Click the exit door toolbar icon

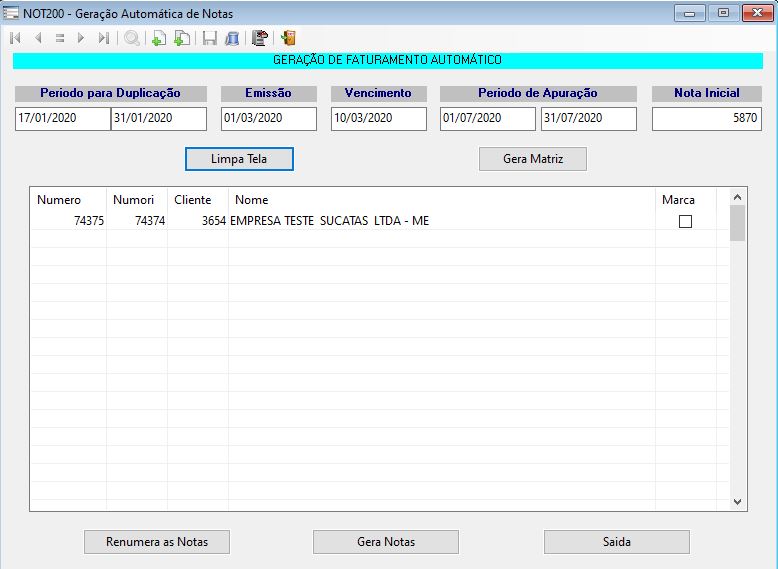pos(288,38)
